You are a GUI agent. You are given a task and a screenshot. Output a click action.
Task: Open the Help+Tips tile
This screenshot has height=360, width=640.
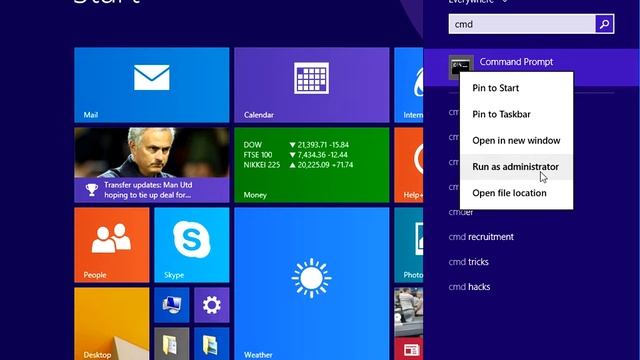point(409,165)
